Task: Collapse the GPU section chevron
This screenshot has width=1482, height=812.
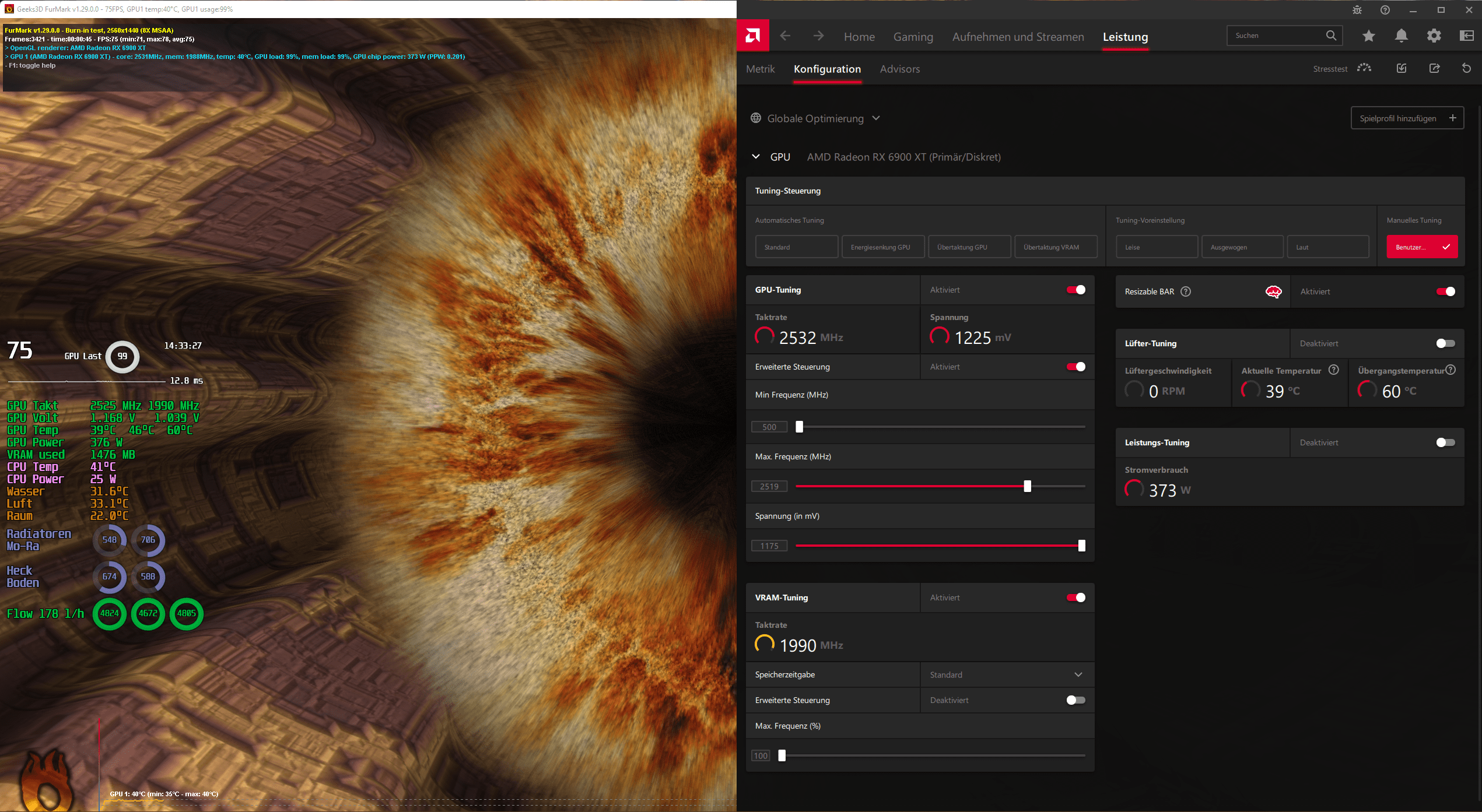Action: point(756,157)
